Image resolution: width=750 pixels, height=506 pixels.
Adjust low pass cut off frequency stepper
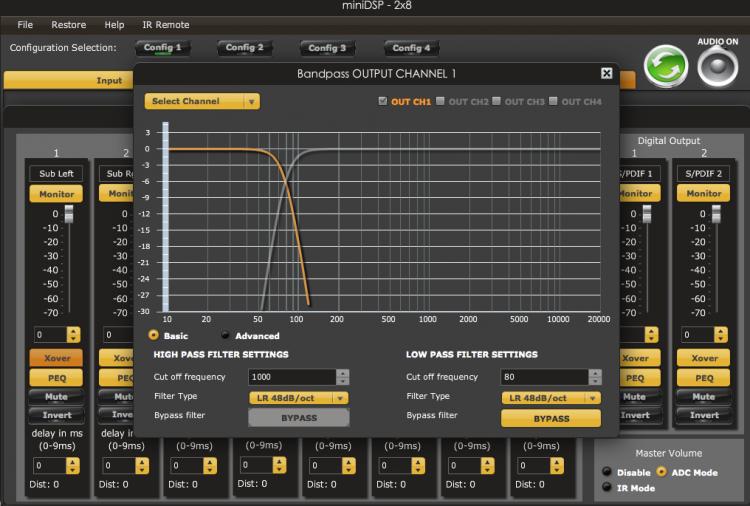pyautogui.click(x=595, y=377)
